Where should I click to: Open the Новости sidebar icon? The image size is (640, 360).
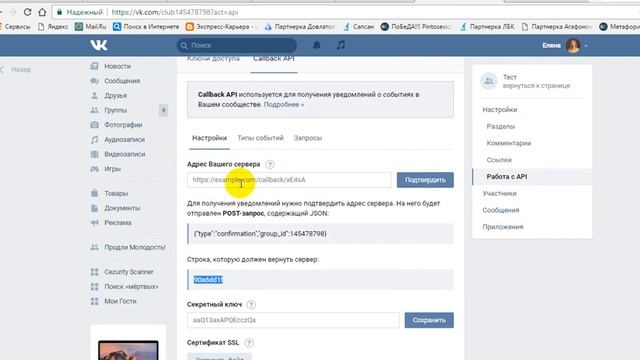coord(94,66)
